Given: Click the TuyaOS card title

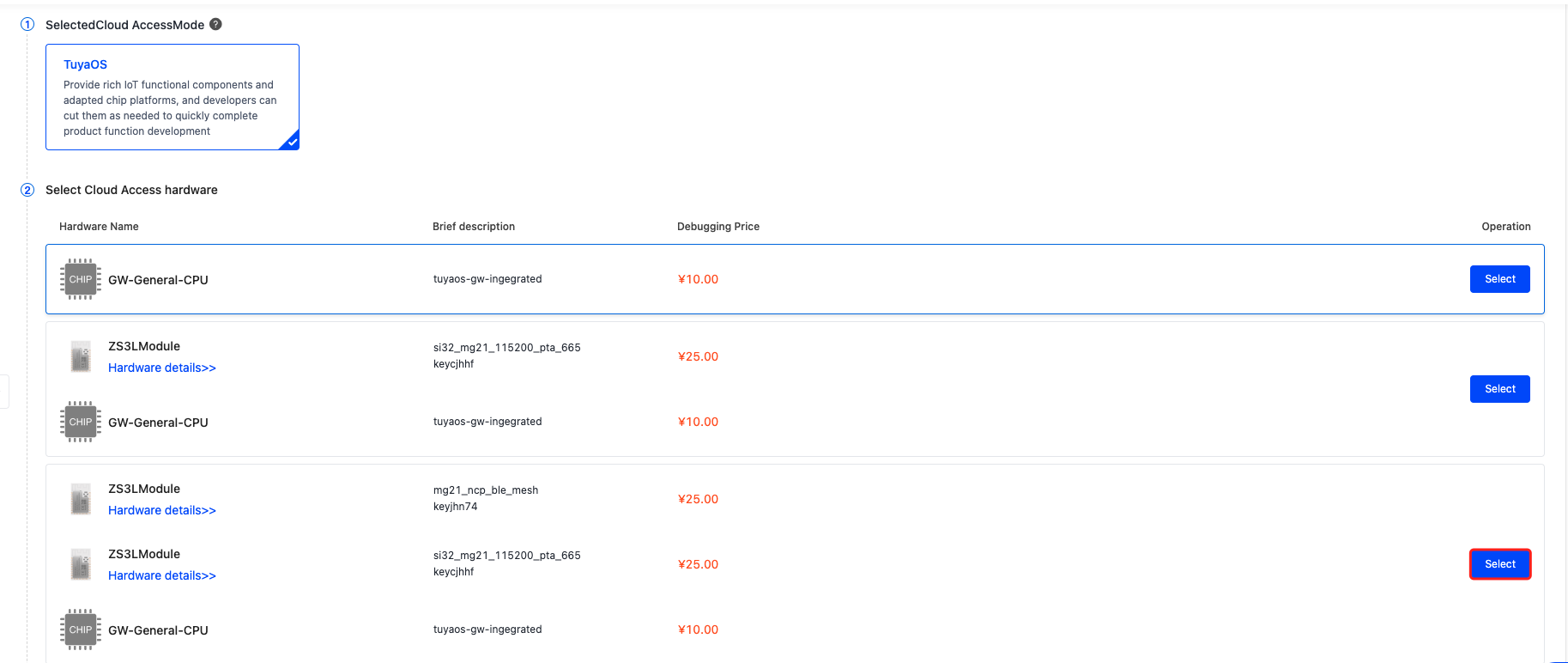Looking at the screenshot, I should pyautogui.click(x=85, y=64).
